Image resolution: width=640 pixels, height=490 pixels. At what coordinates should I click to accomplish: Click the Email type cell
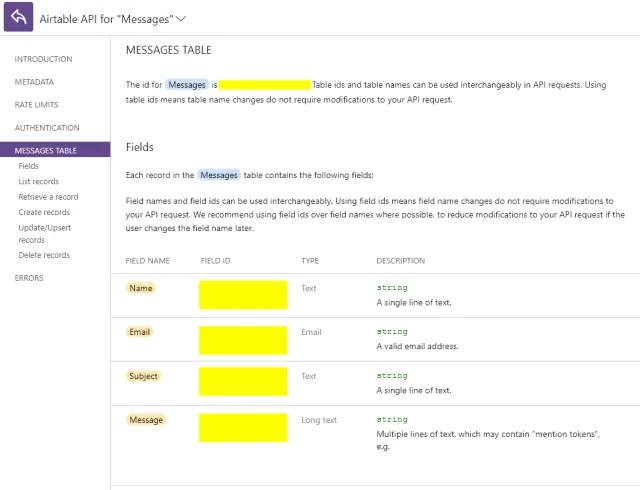tap(311, 332)
